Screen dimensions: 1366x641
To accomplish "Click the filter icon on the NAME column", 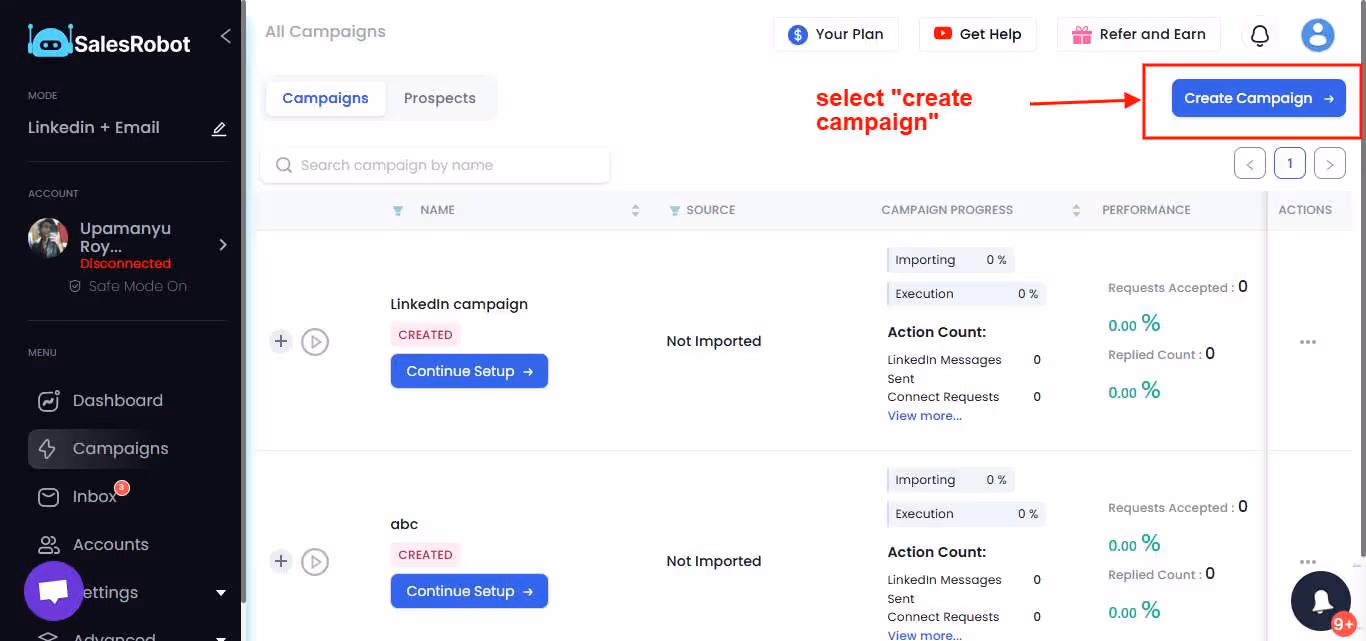I will point(397,210).
